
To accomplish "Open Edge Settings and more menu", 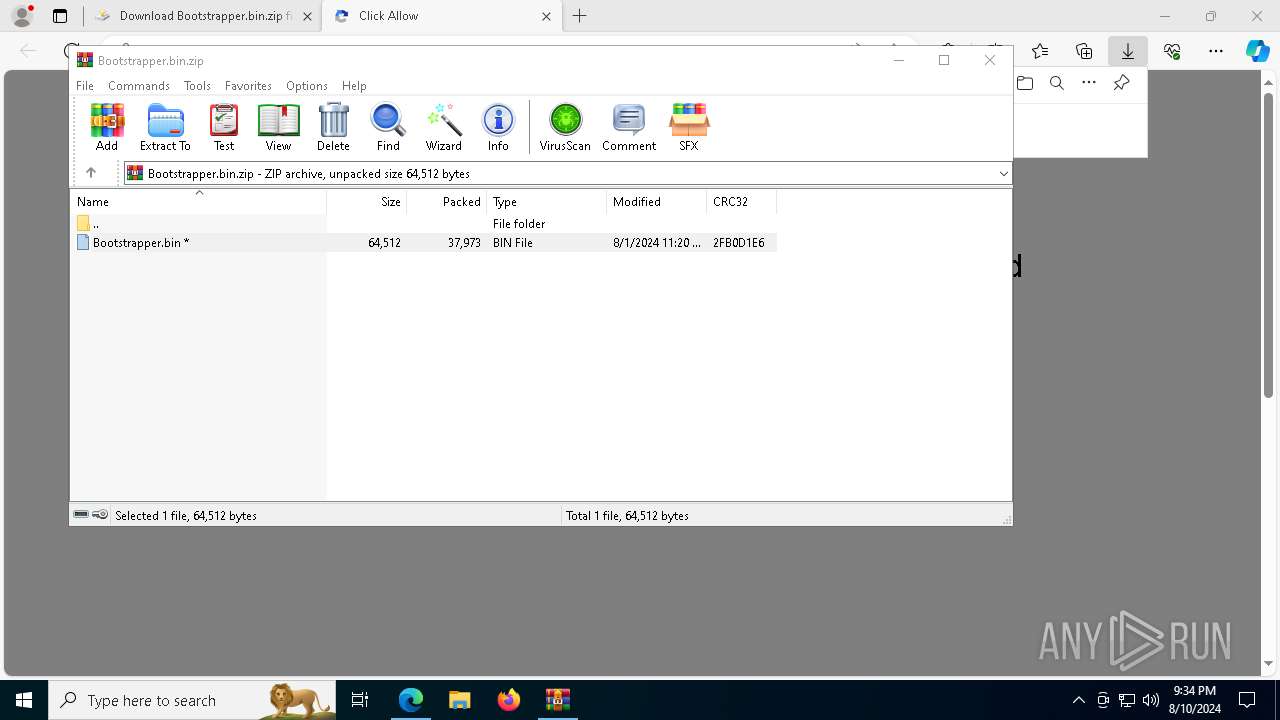I will click(x=1216, y=51).
